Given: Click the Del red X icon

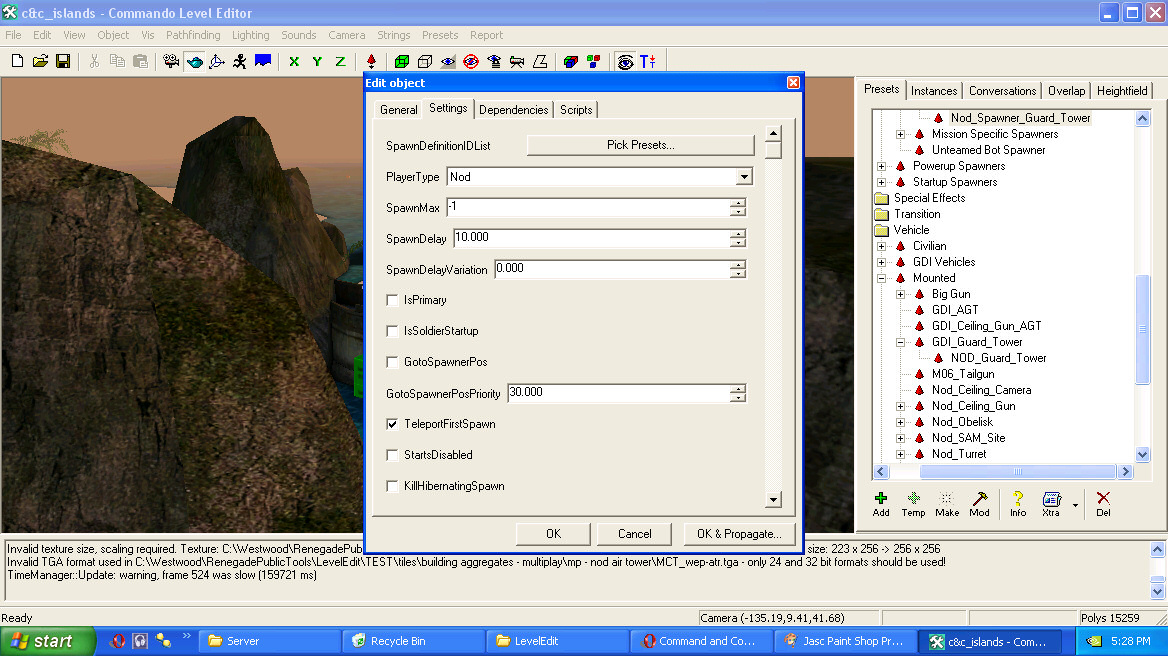Looking at the screenshot, I should click(1103, 503).
